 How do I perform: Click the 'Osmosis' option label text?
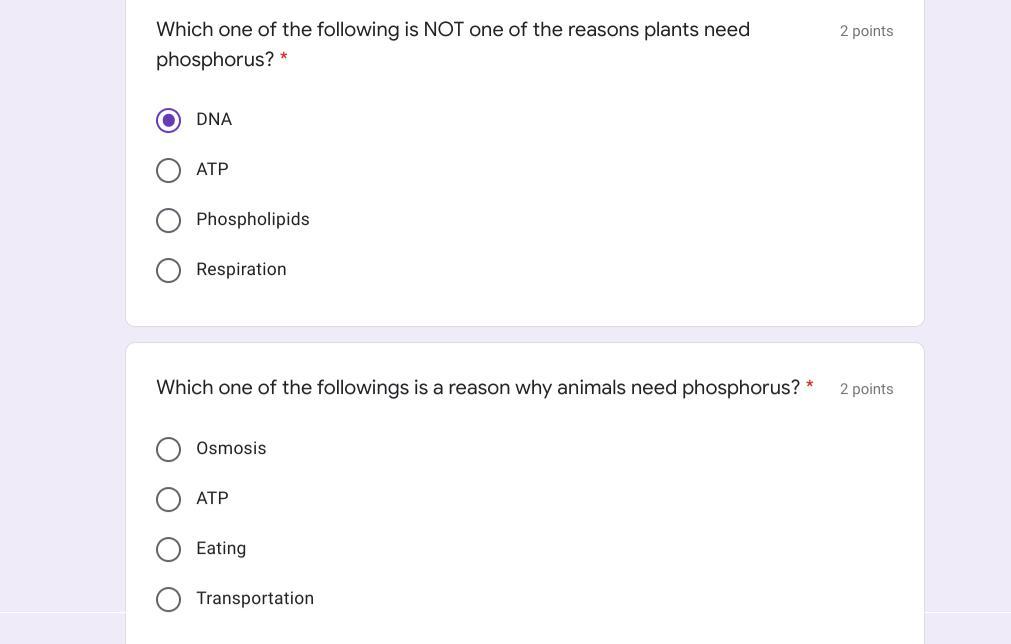click(x=231, y=448)
